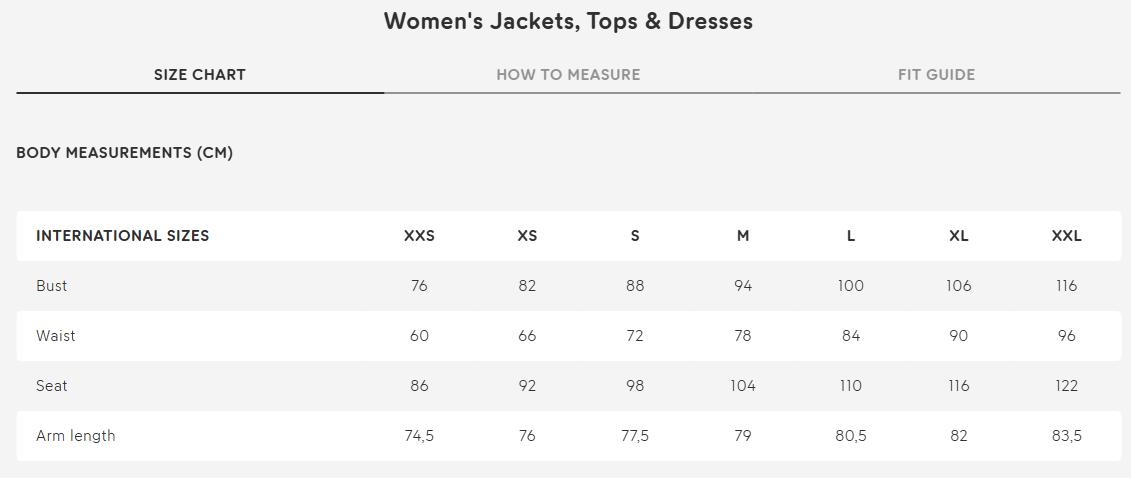1131x478 pixels.
Task: Select the Waist row label
Action: [x=56, y=336]
